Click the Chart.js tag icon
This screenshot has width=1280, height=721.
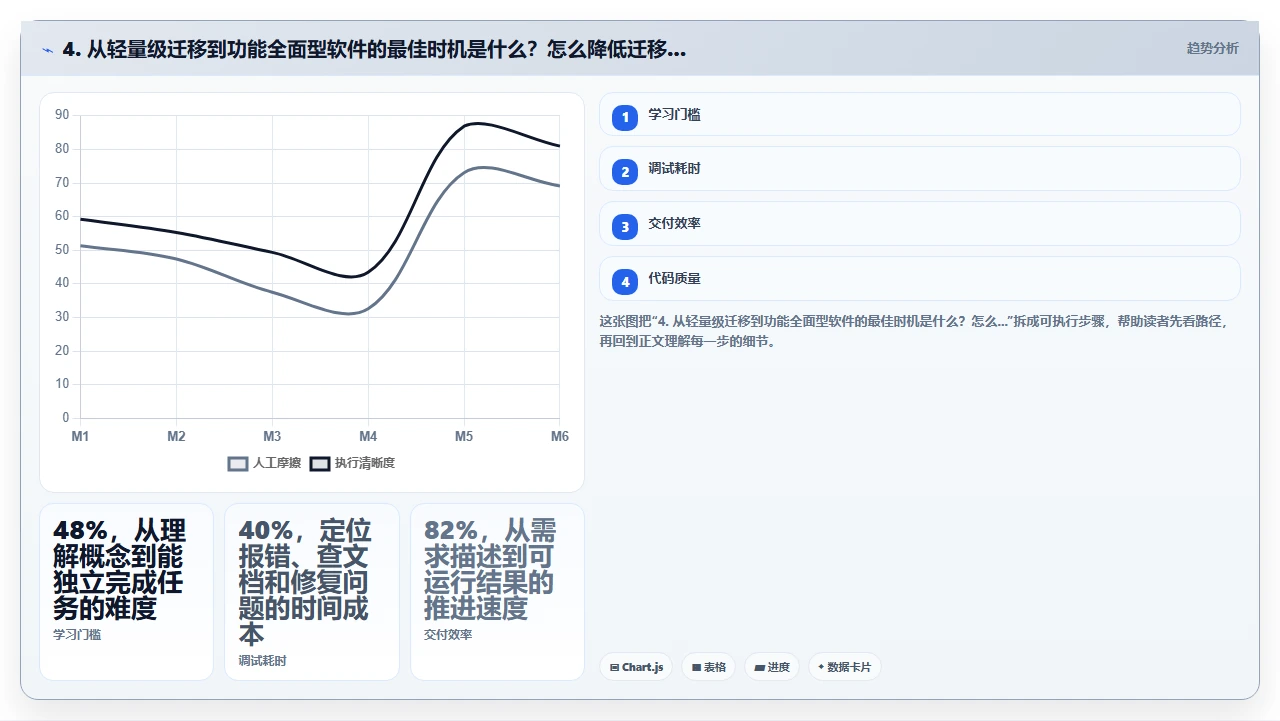[614, 667]
